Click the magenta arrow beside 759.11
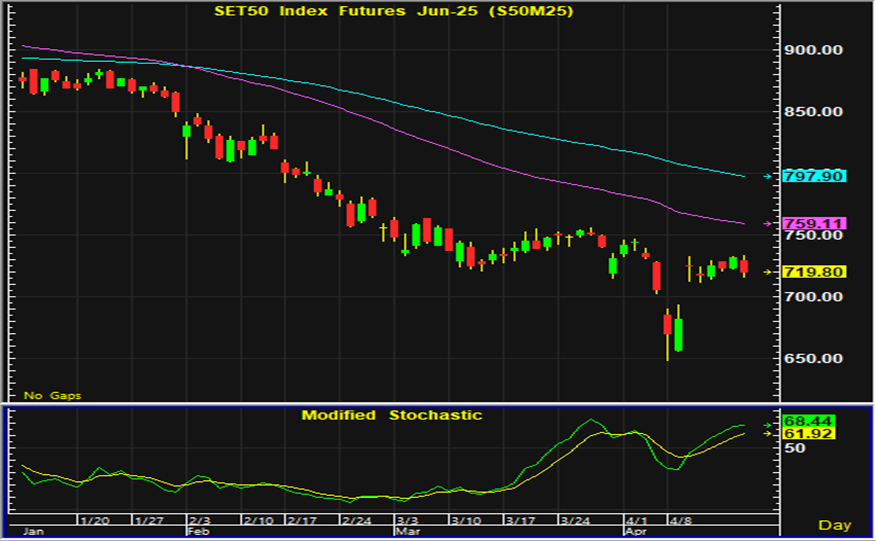 (768, 224)
